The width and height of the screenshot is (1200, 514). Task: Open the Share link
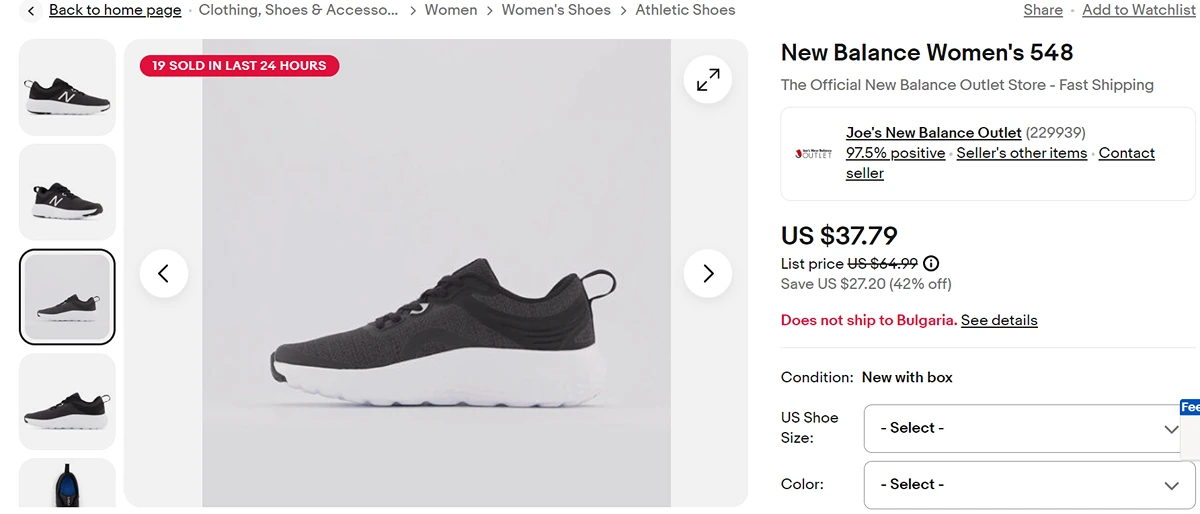pos(1043,10)
